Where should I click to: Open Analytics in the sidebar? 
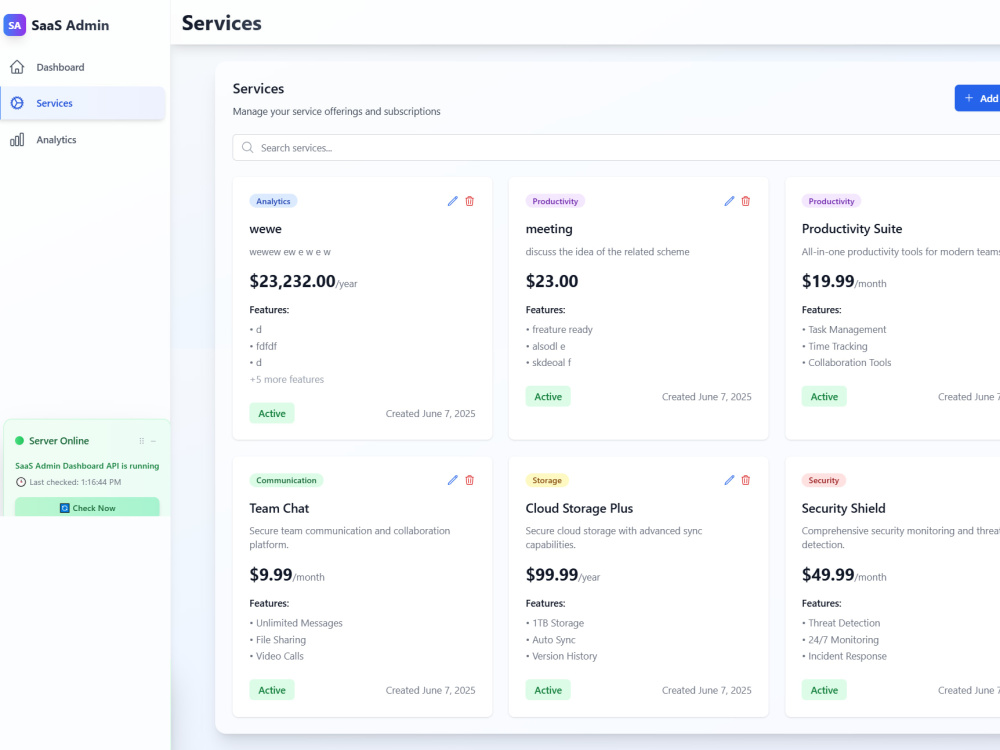(x=83, y=140)
